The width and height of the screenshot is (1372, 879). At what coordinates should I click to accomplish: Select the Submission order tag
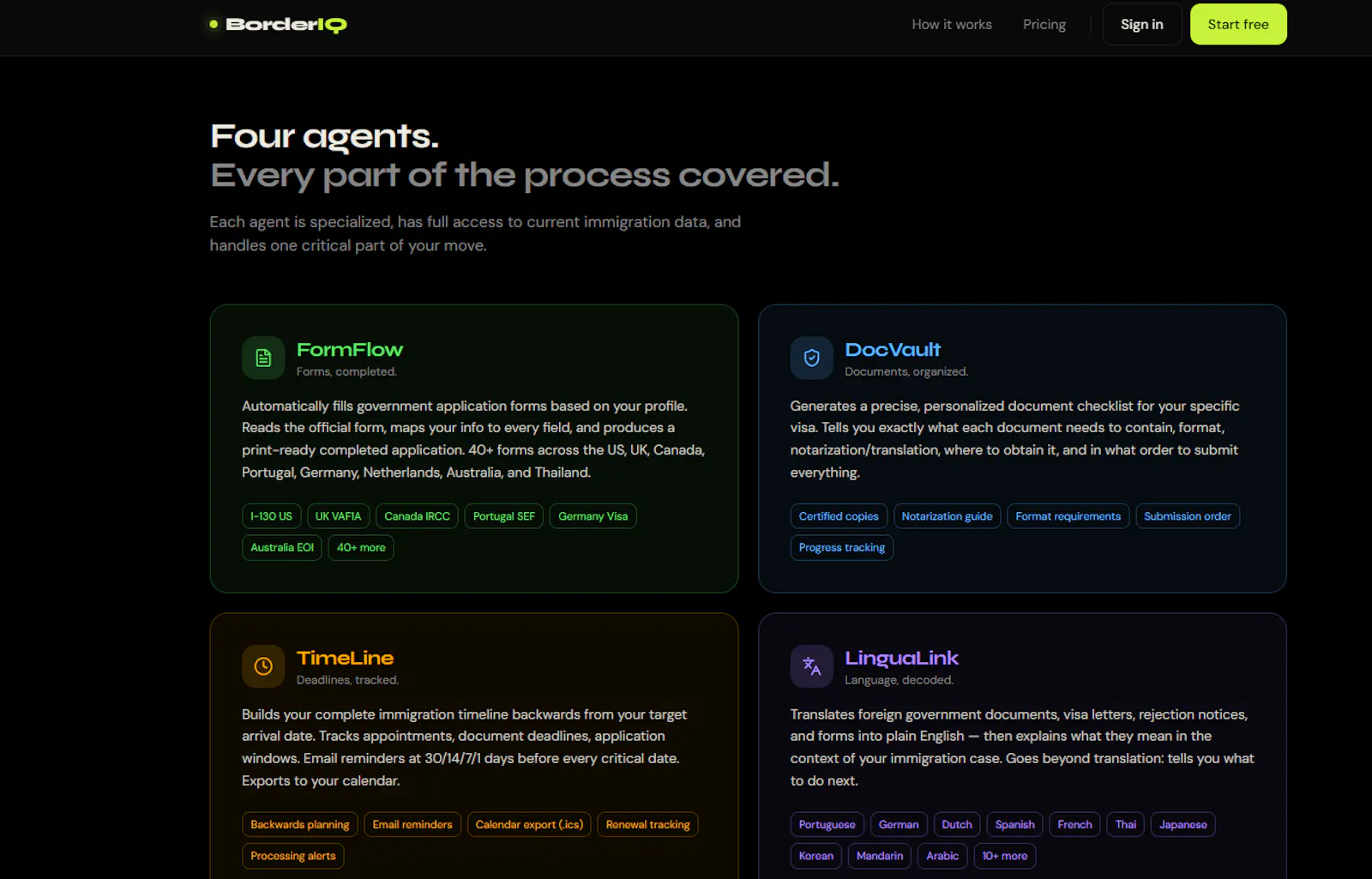point(1188,516)
